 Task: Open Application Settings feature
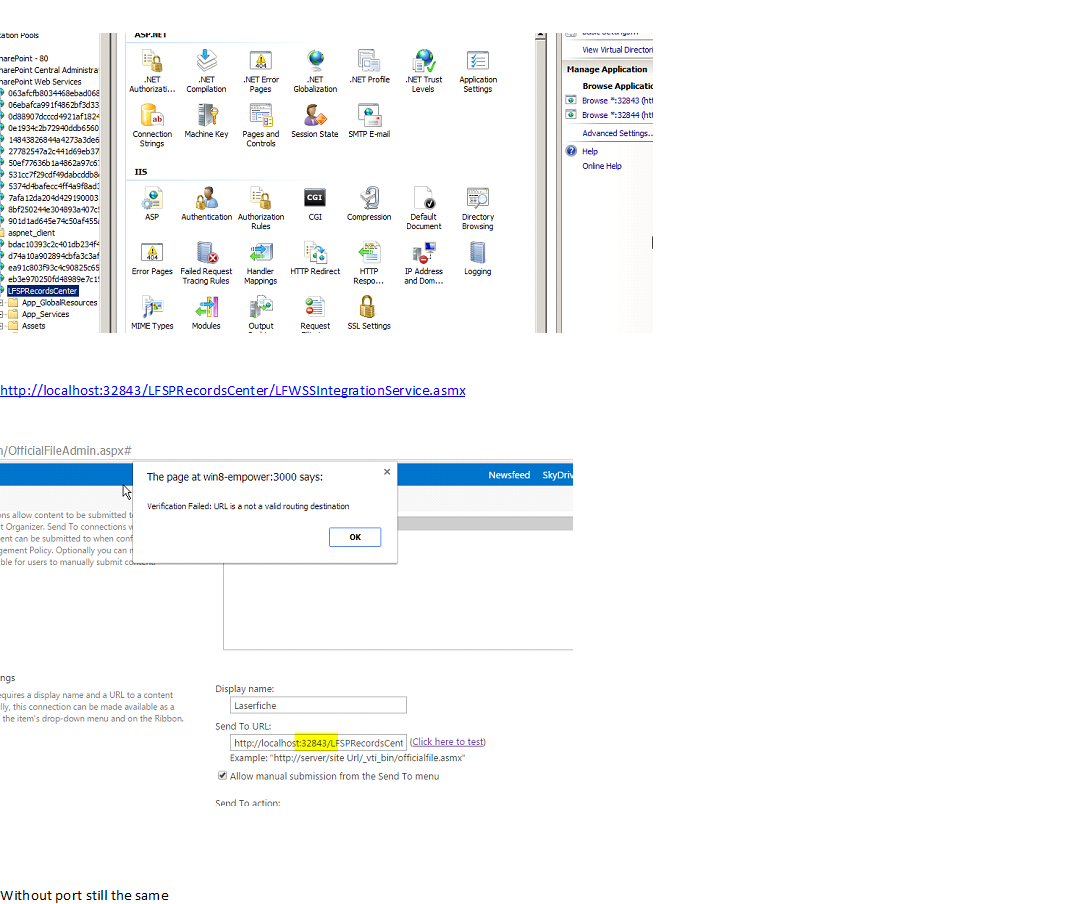pos(478,71)
